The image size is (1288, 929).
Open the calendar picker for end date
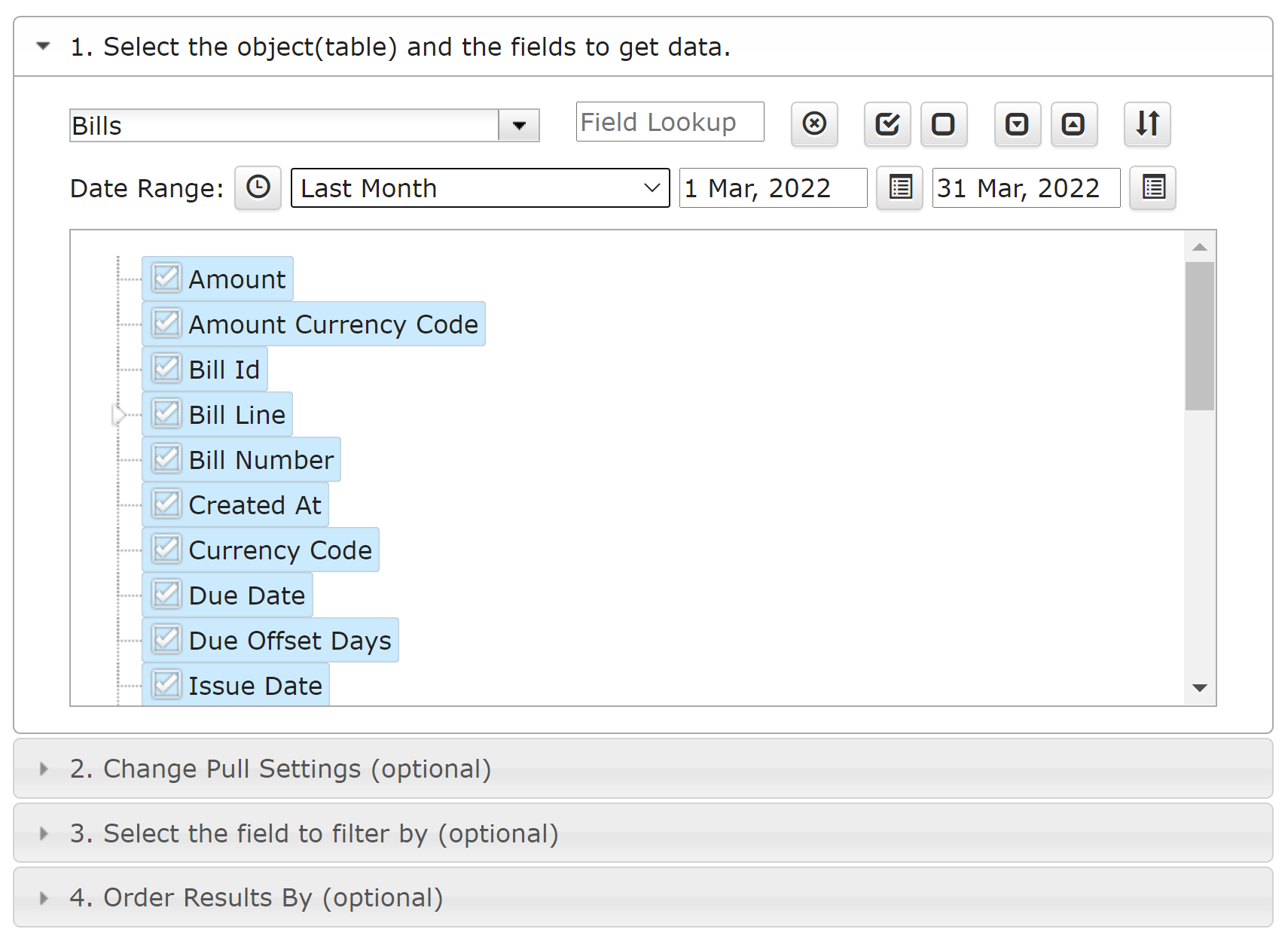click(1152, 187)
